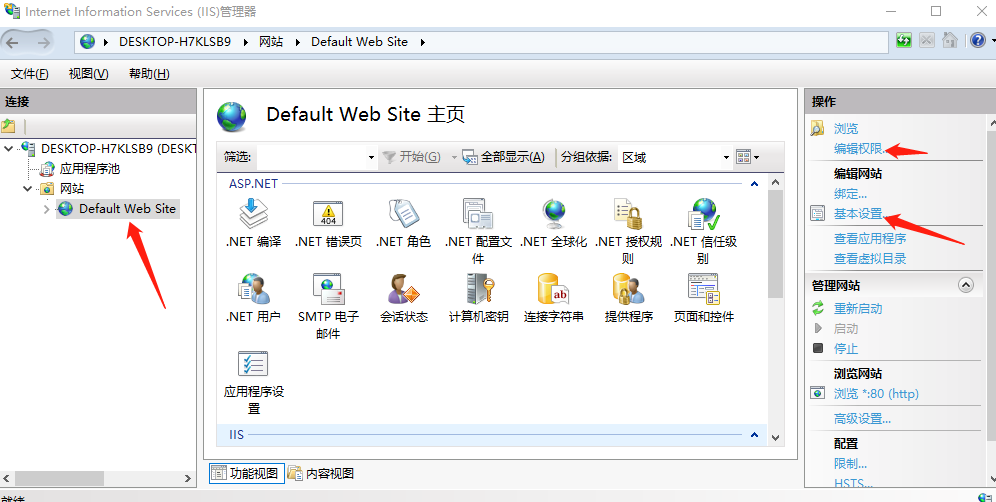Click the 限制... configuration link

tap(850, 464)
